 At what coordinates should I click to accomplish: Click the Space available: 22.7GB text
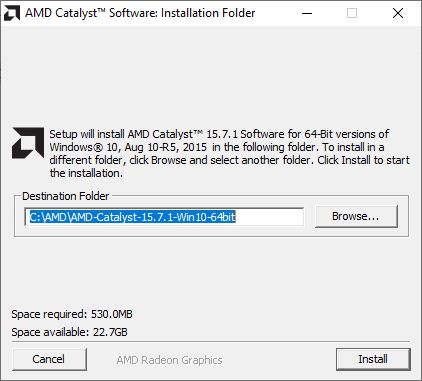[69, 332]
